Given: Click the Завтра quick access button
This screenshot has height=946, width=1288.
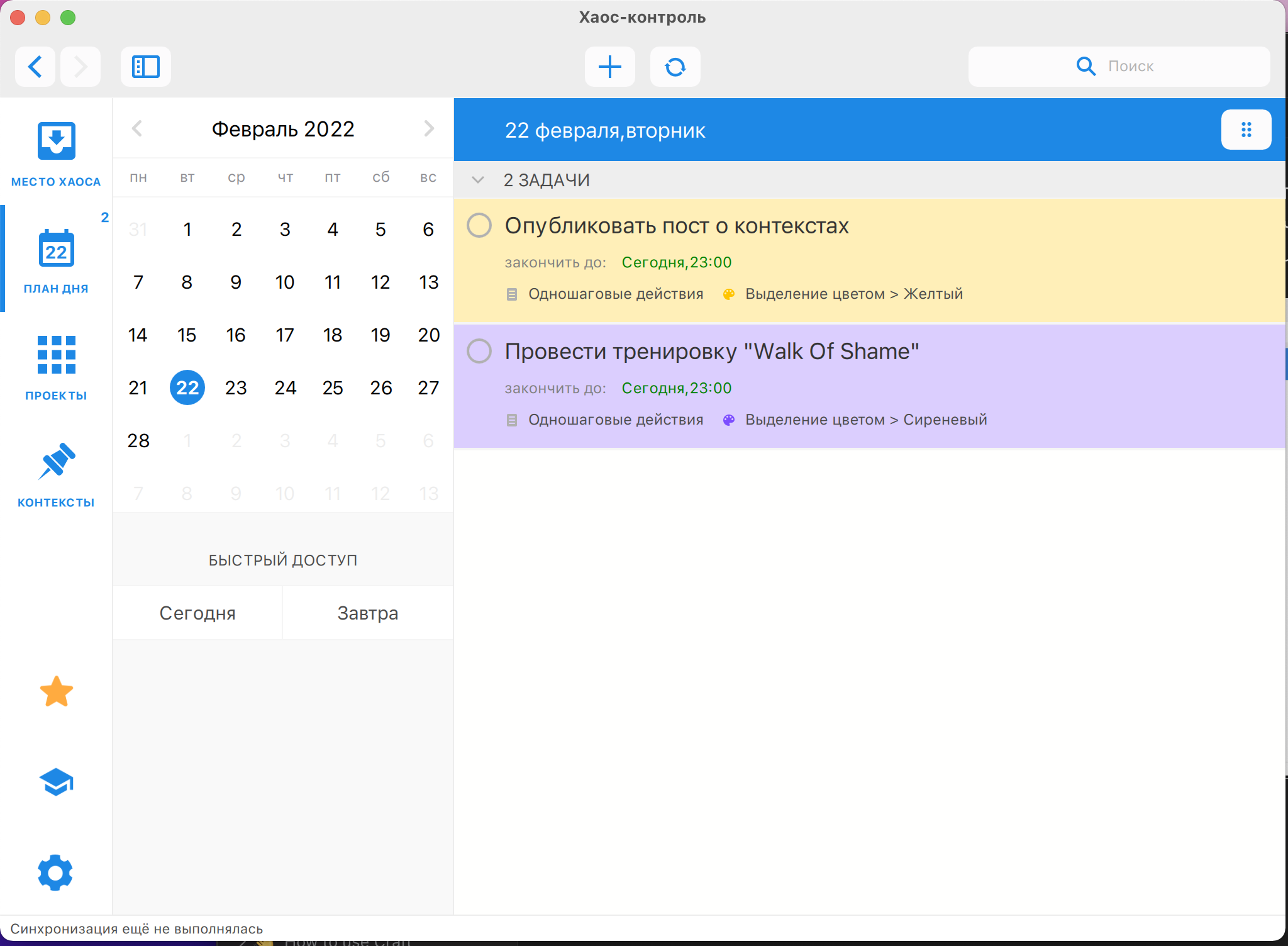Looking at the screenshot, I should pos(368,613).
